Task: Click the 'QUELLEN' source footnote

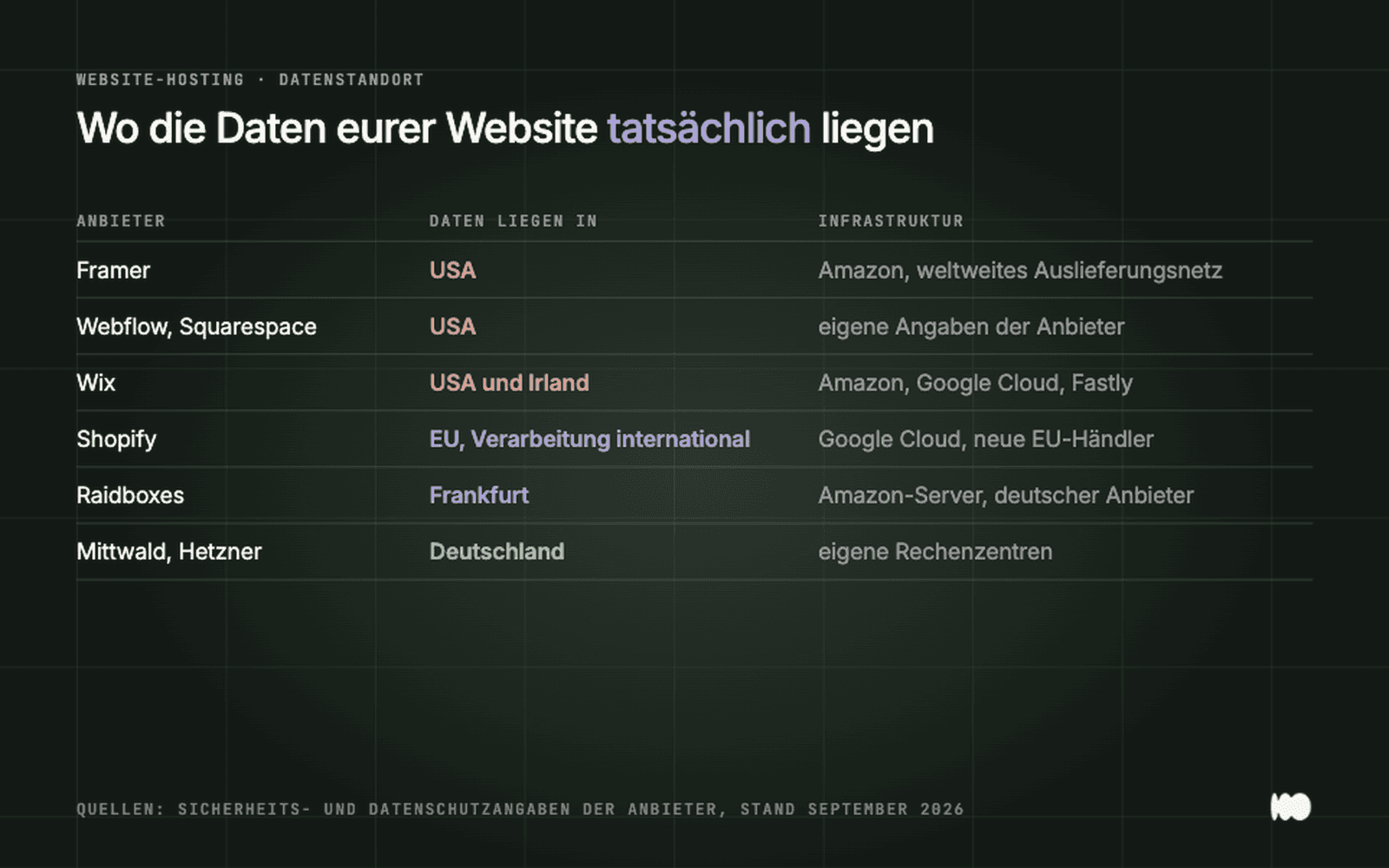Action: tap(520, 809)
